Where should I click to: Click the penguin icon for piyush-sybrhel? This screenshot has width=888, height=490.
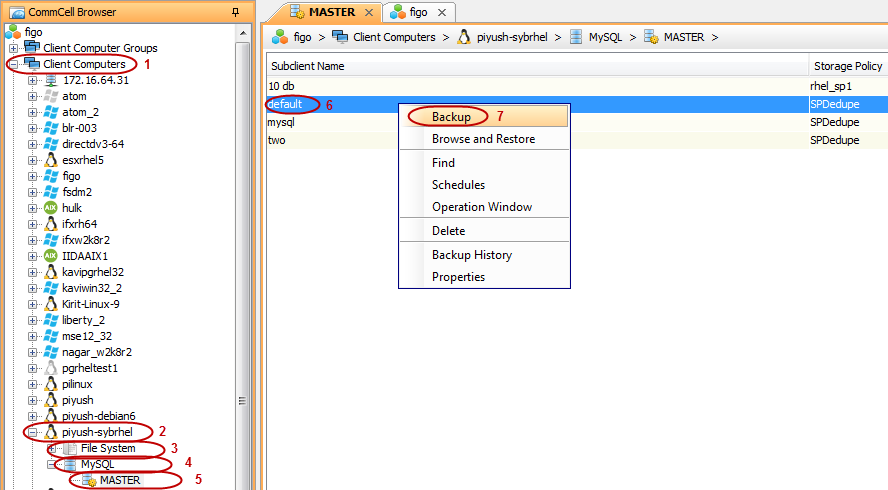click(x=51, y=432)
